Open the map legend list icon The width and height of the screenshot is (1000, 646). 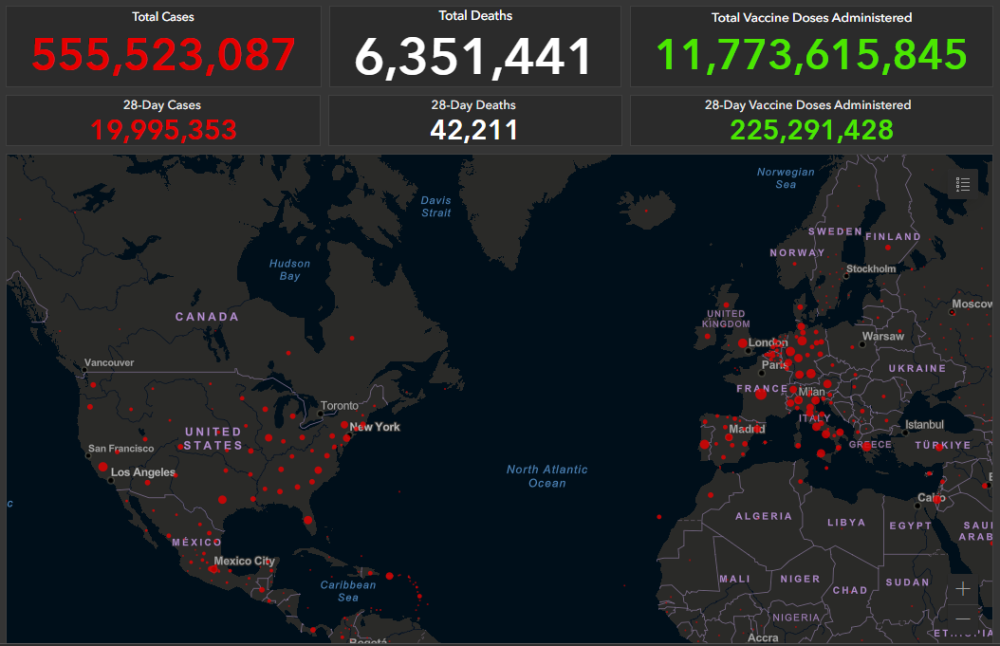(962, 184)
